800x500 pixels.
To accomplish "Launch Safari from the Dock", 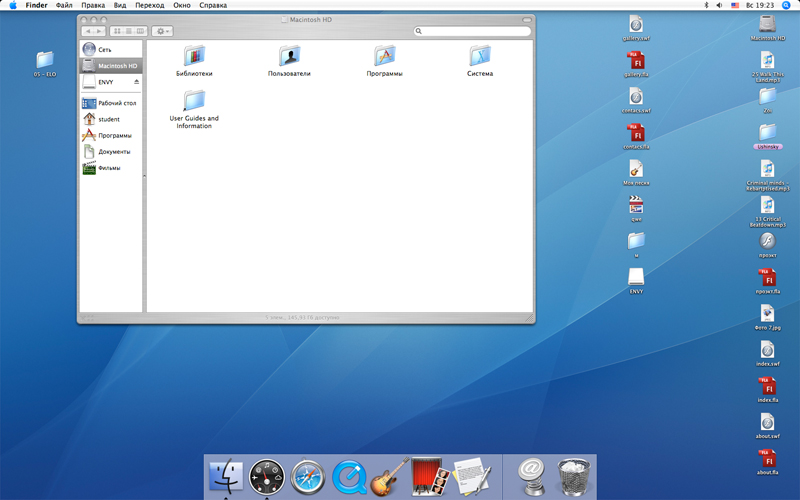I will [x=308, y=477].
